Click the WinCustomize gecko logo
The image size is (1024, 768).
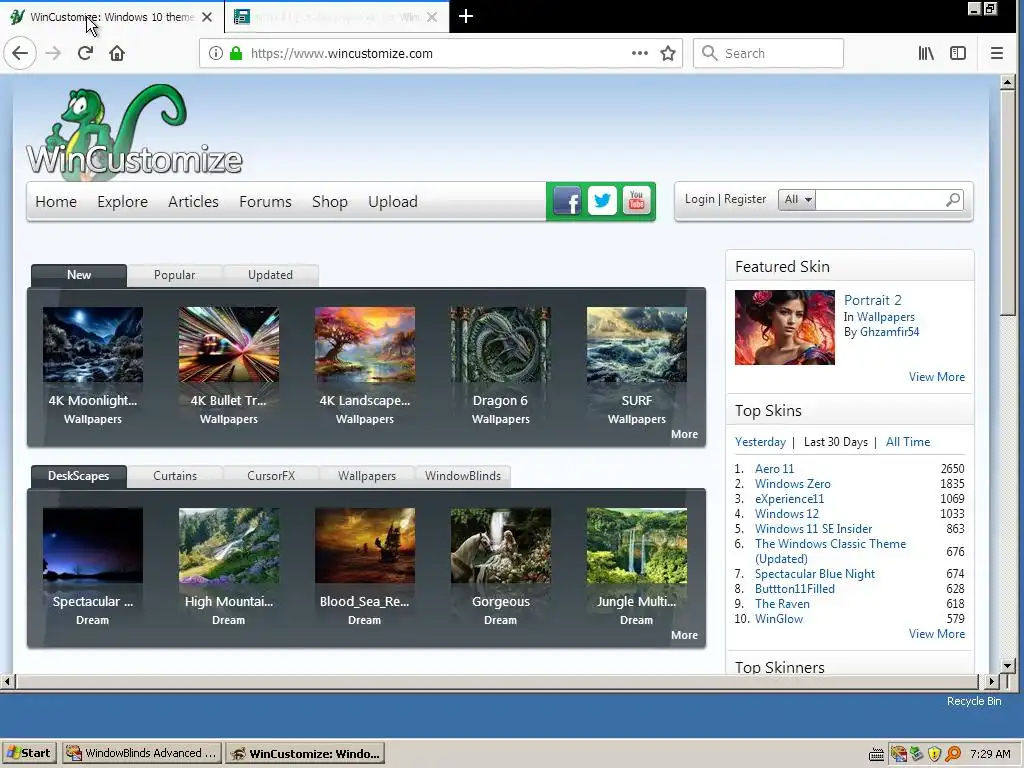tap(134, 132)
